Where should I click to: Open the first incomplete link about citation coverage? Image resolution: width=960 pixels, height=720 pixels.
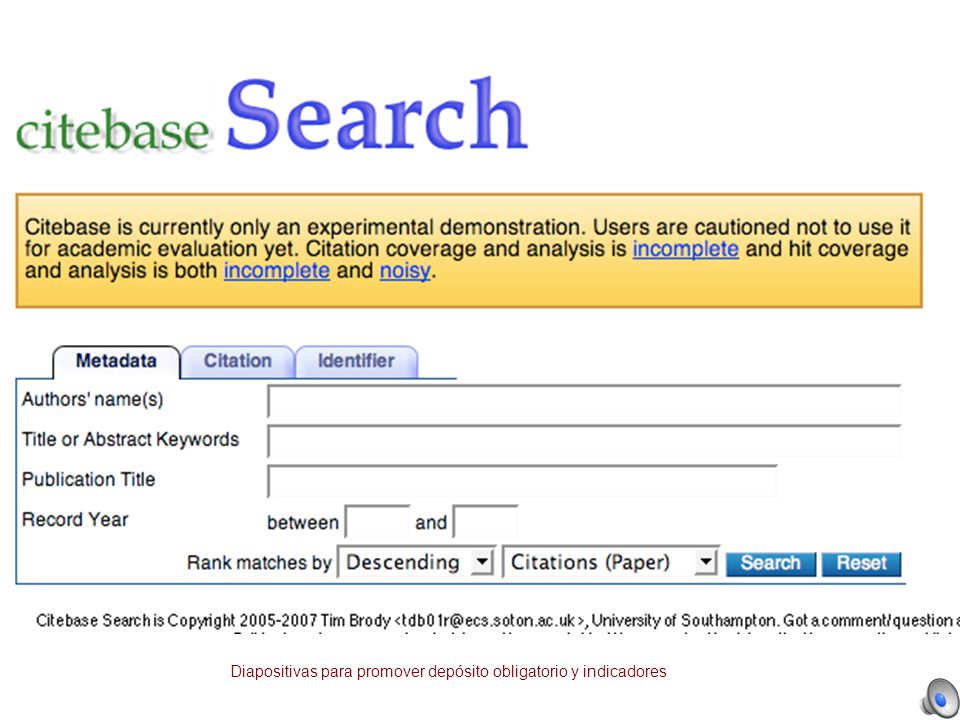[x=686, y=249]
